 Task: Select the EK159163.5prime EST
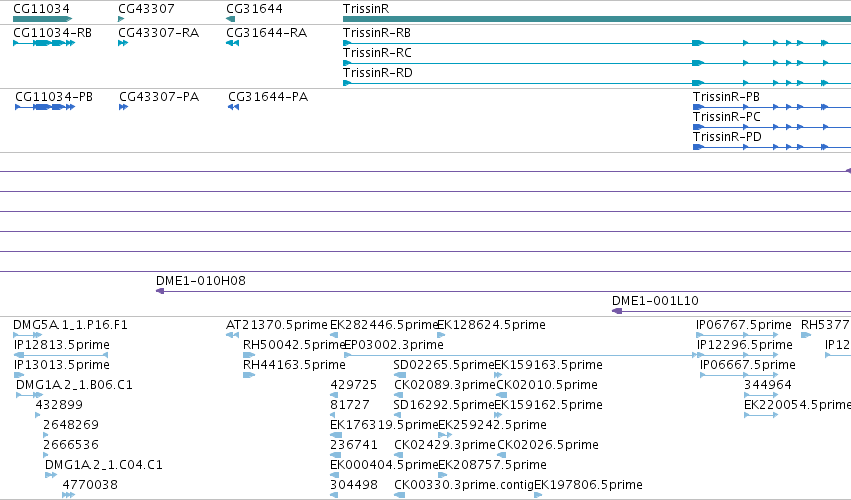point(548,365)
